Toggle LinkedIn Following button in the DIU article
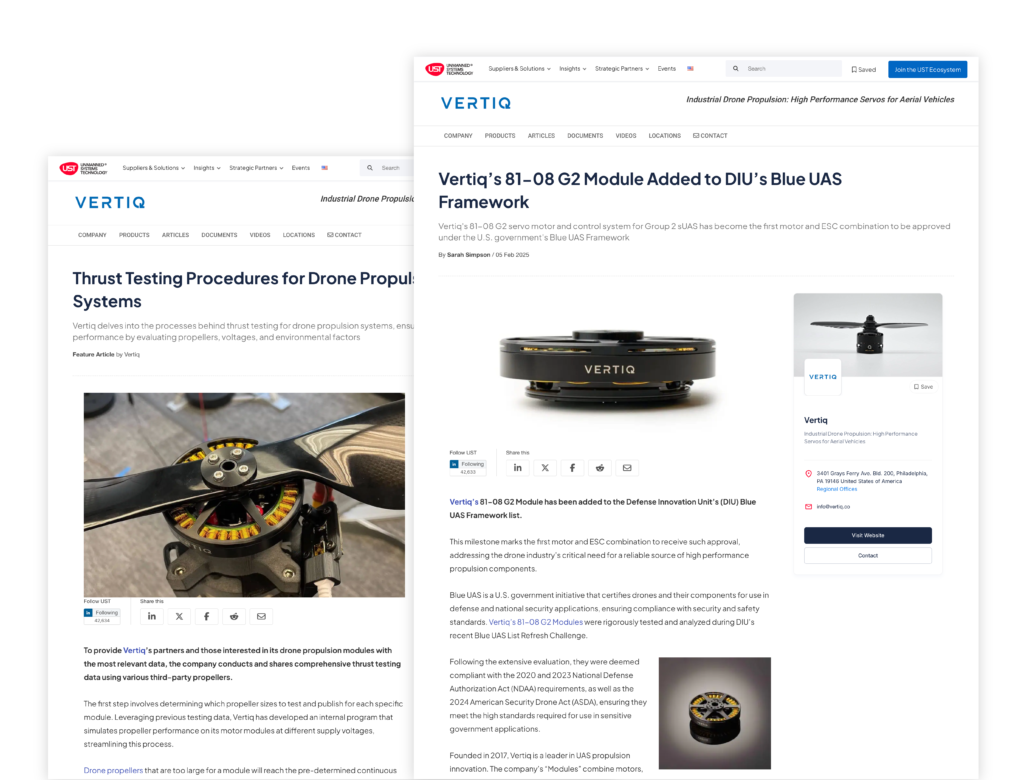1024x780 pixels. pos(468,466)
